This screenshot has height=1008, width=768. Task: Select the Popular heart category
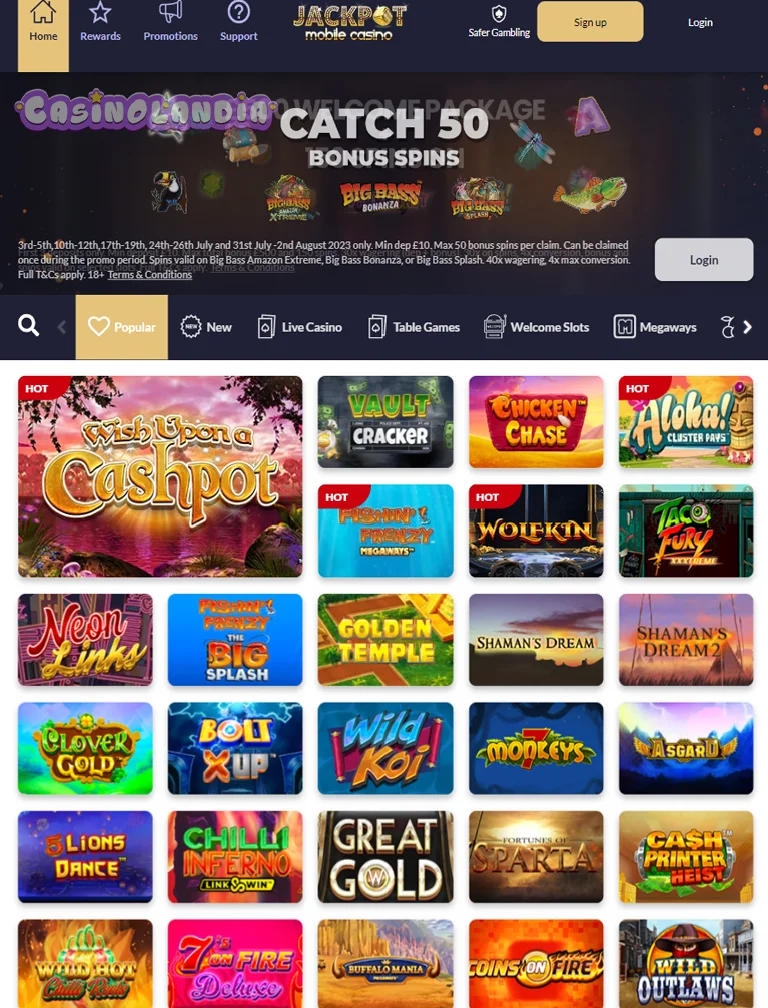[x=121, y=327]
